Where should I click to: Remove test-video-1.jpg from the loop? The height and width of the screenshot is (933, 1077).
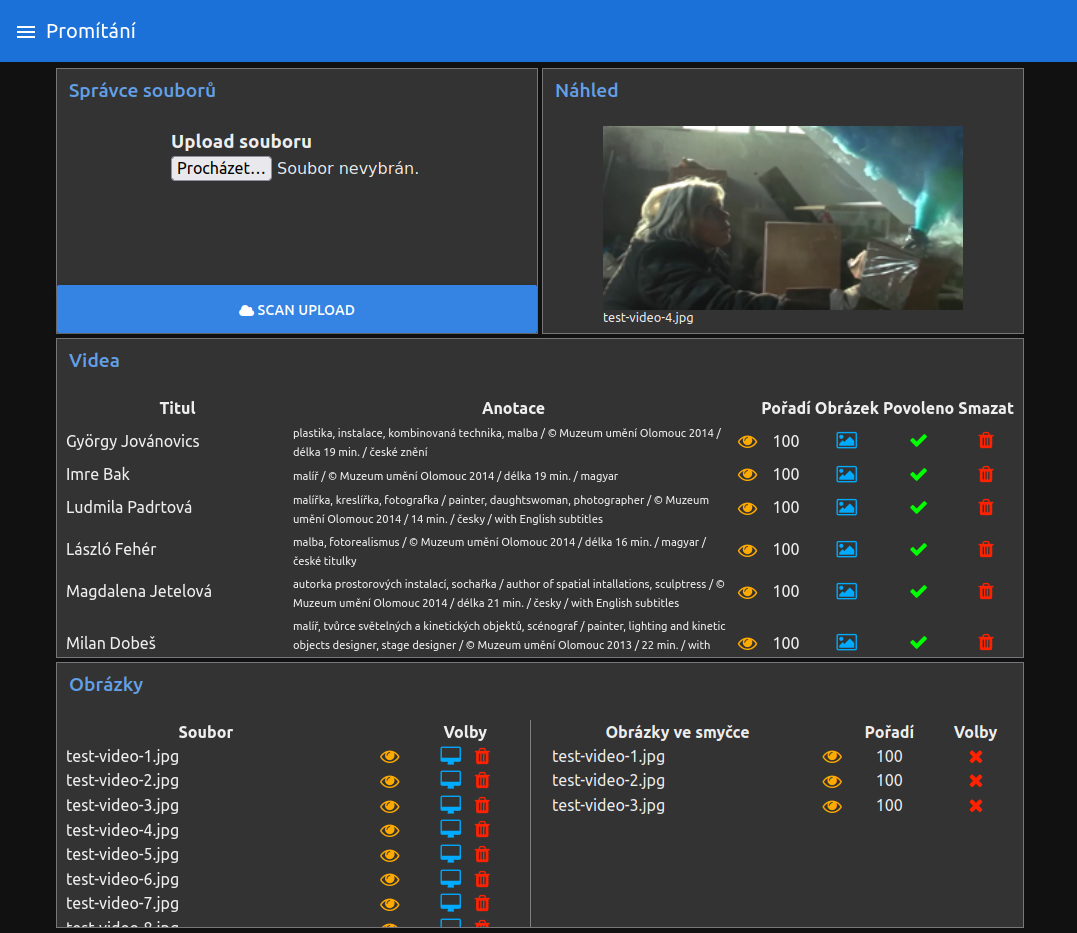point(976,757)
